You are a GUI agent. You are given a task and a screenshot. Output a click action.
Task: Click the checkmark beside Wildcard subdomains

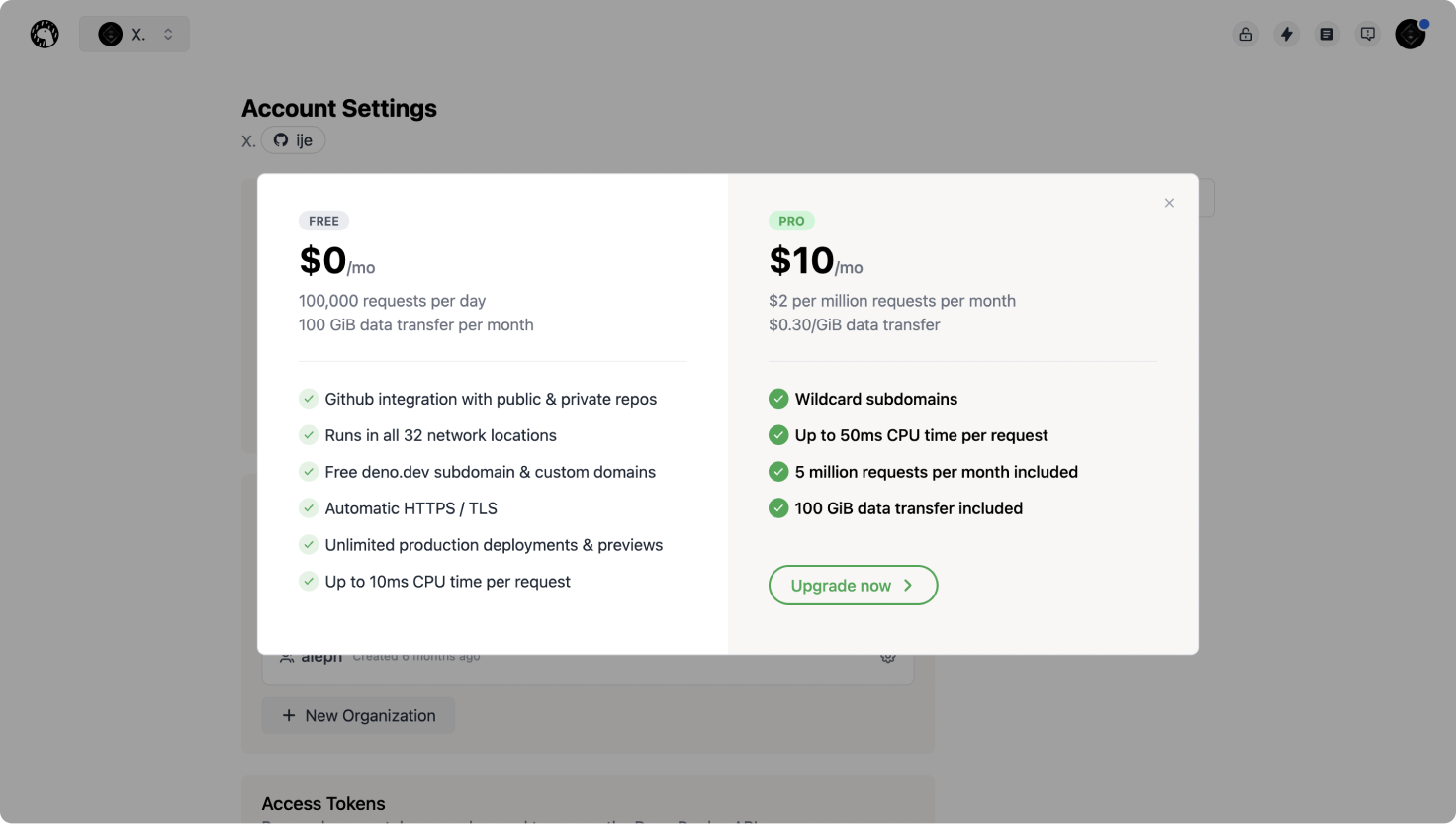point(778,398)
